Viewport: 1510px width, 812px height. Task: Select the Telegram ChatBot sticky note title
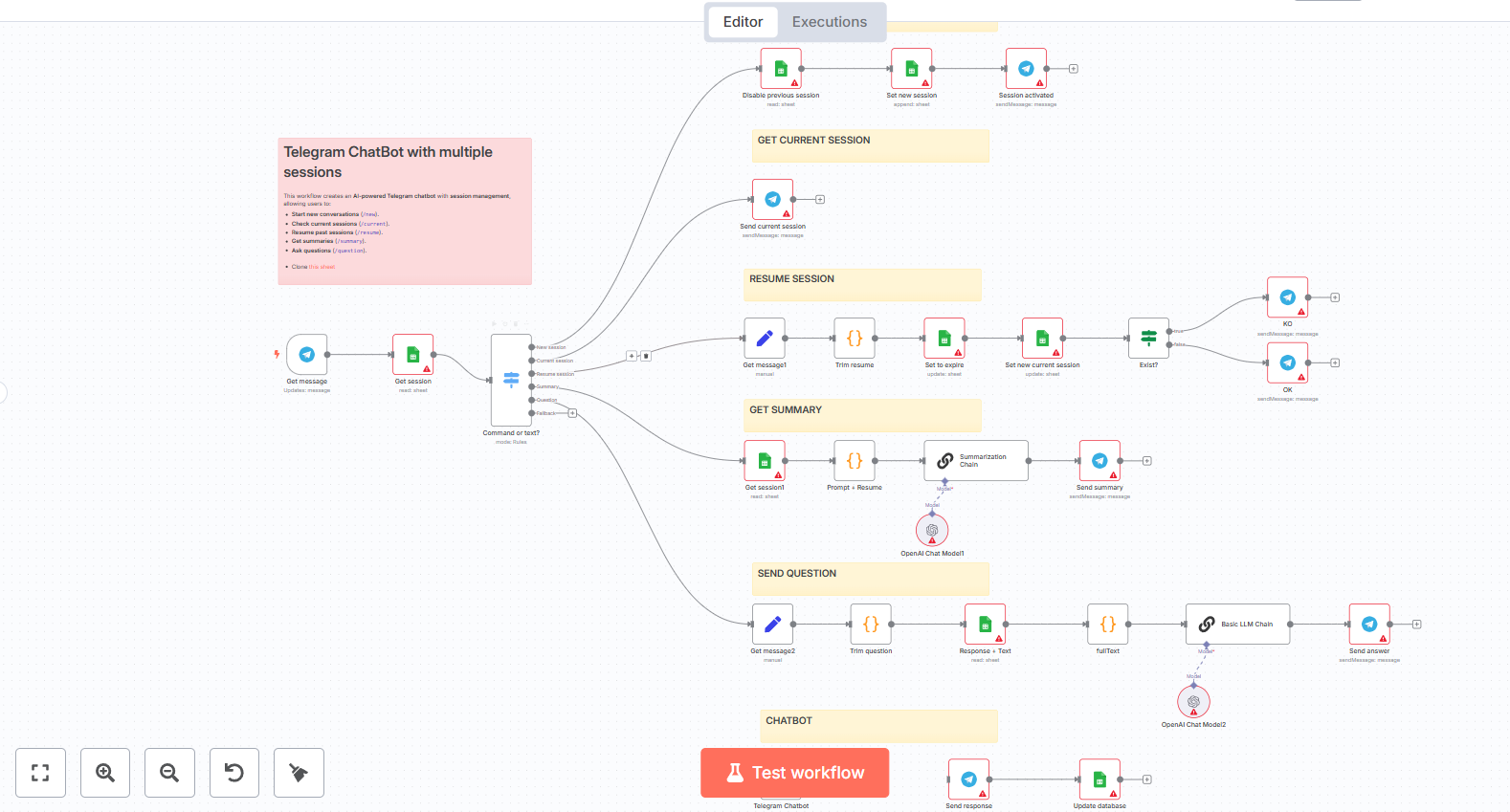pyautogui.click(x=388, y=162)
